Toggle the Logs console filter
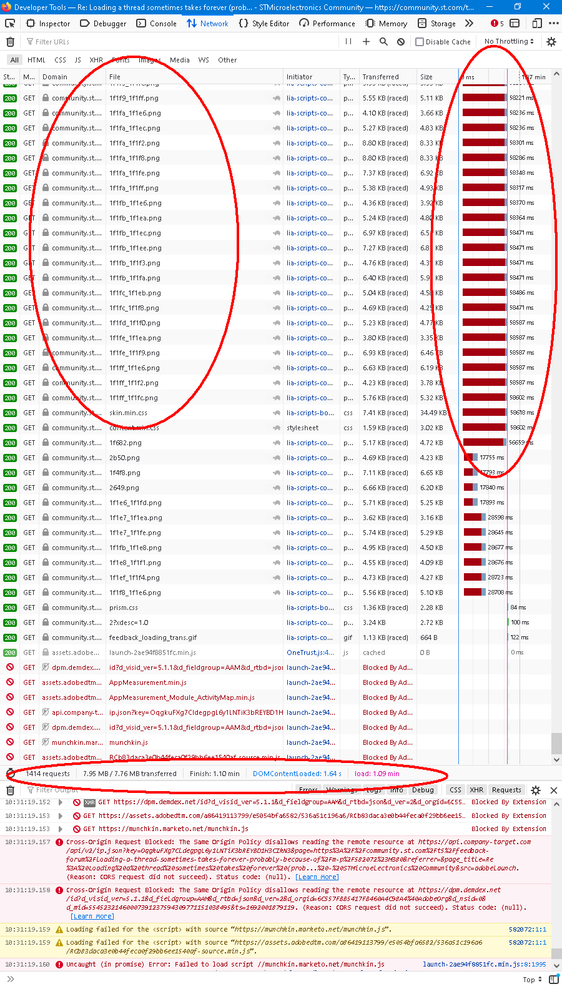Image resolution: width=562 pixels, height=999 pixels. pos(373,790)
